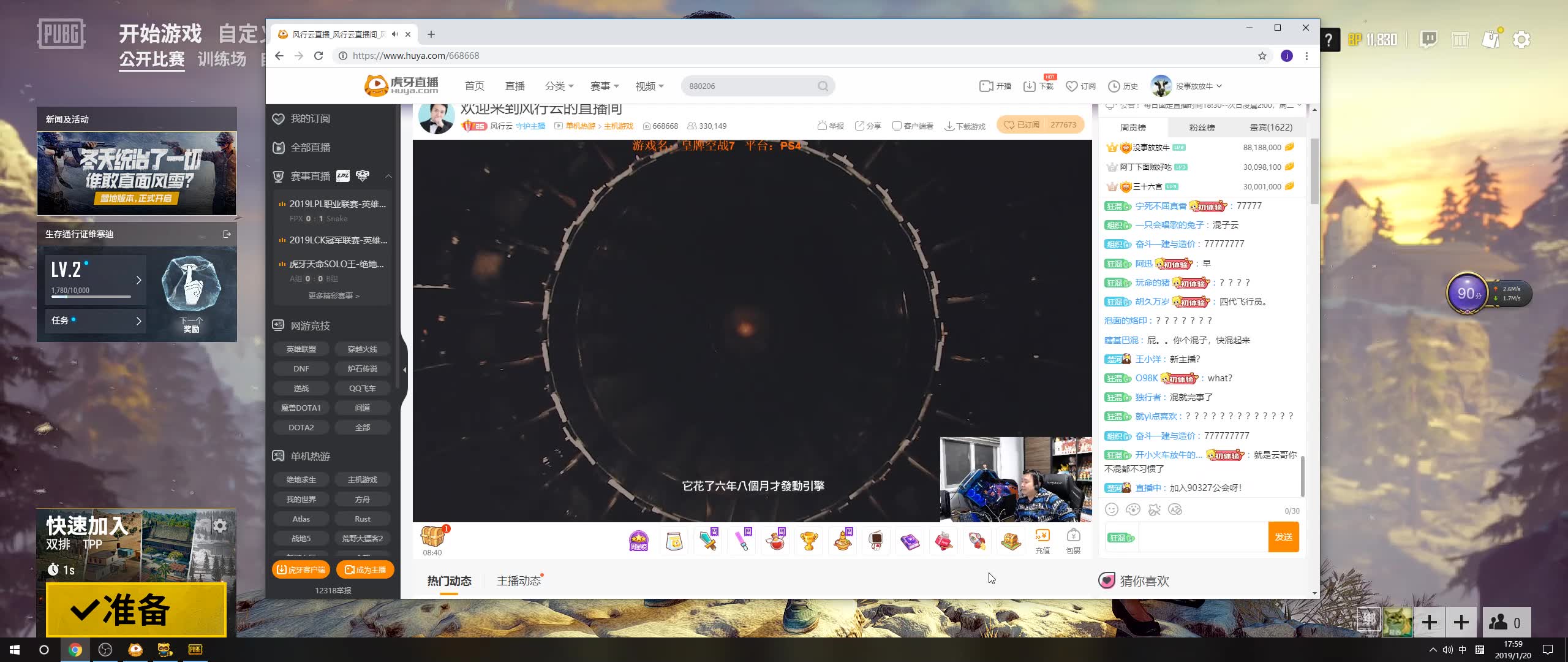Expand PUBG LV.2 pass level arrow

pos(139,280)
